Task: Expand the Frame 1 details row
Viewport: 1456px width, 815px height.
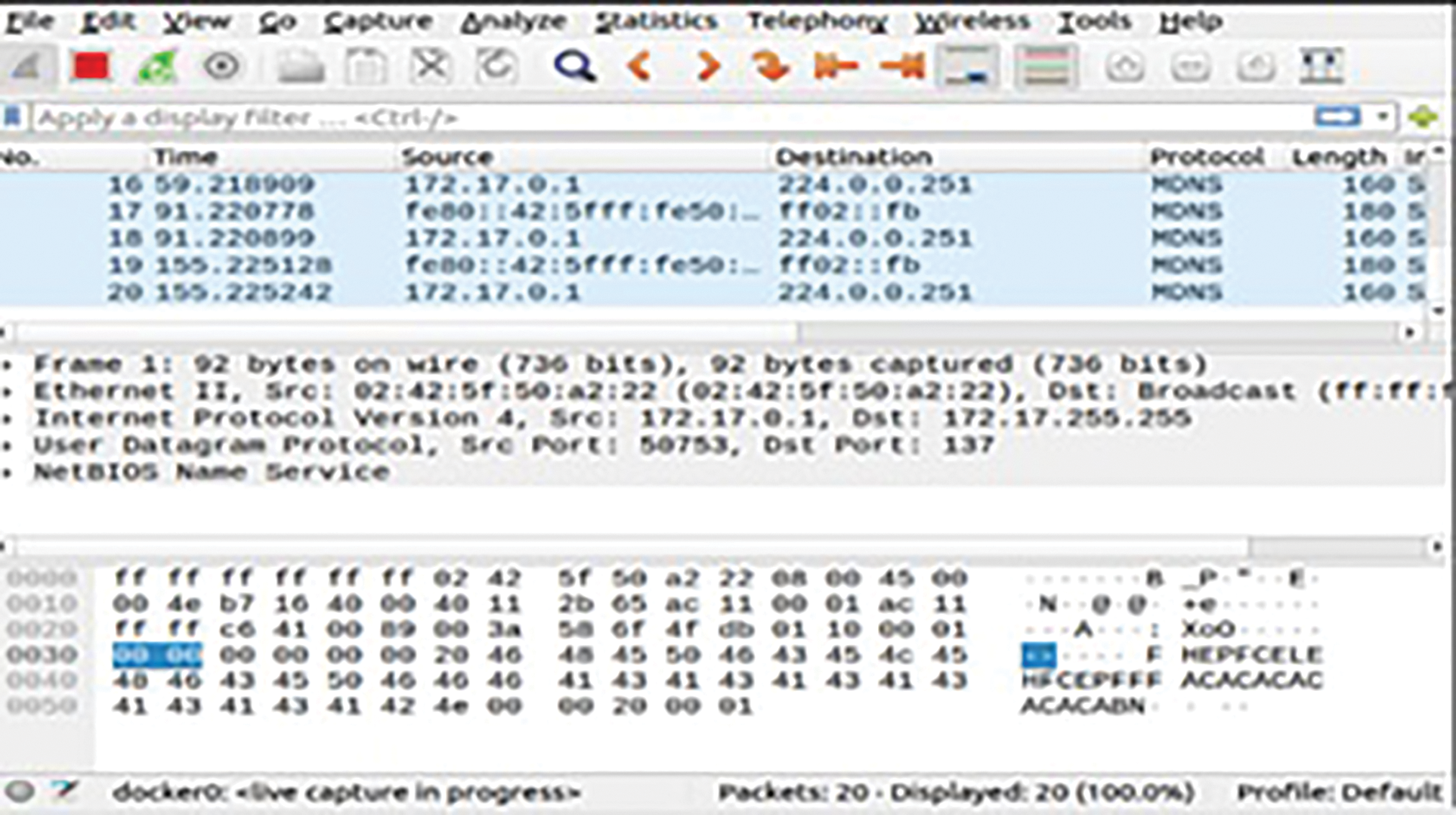Action: (8, 364)
